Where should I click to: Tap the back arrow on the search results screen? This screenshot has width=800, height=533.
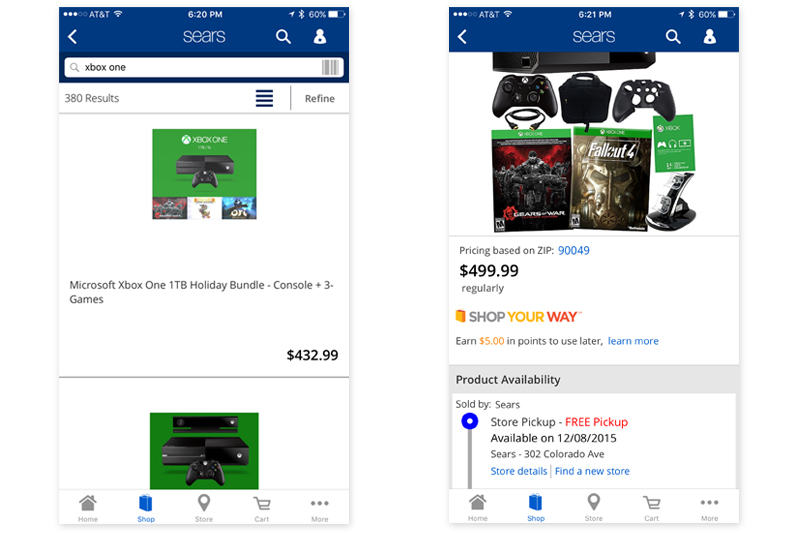72,37
